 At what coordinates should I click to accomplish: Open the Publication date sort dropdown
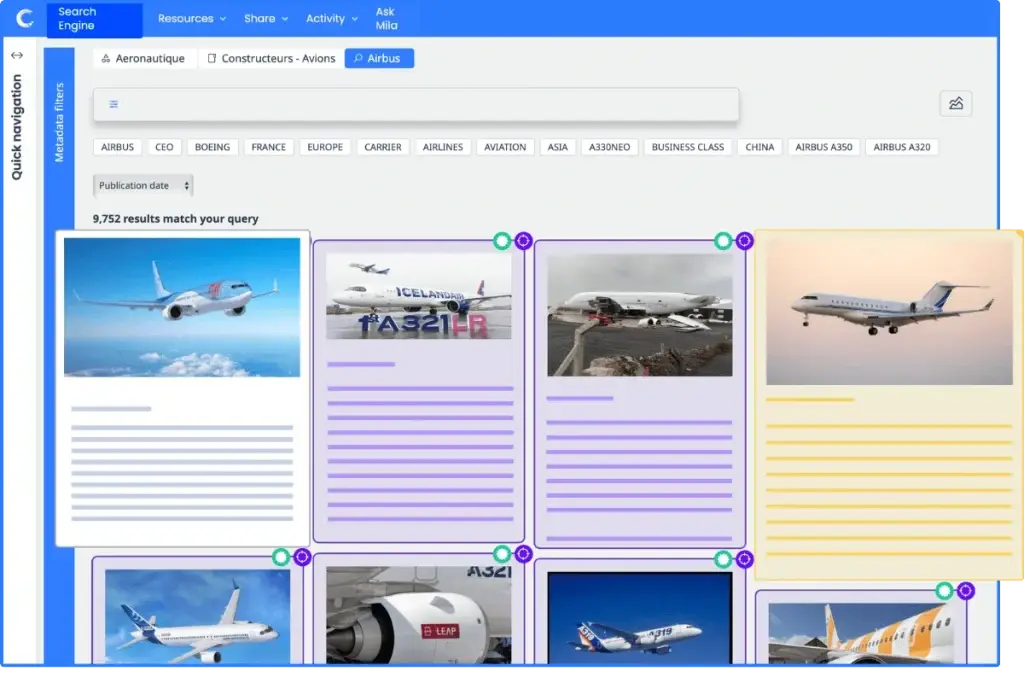(142, 186)
